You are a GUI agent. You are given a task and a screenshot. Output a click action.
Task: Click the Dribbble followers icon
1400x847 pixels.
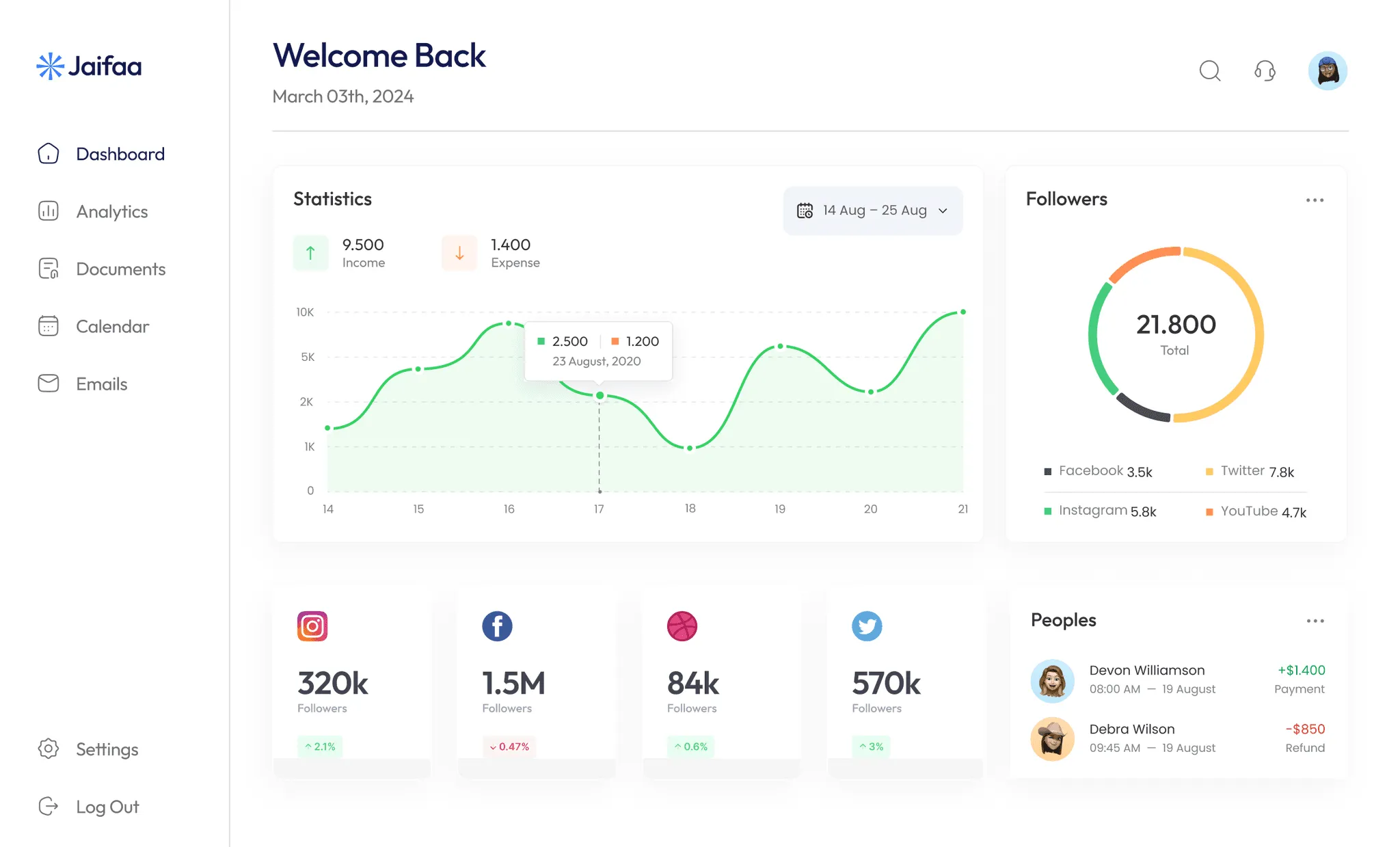click(x=682, y=626)
